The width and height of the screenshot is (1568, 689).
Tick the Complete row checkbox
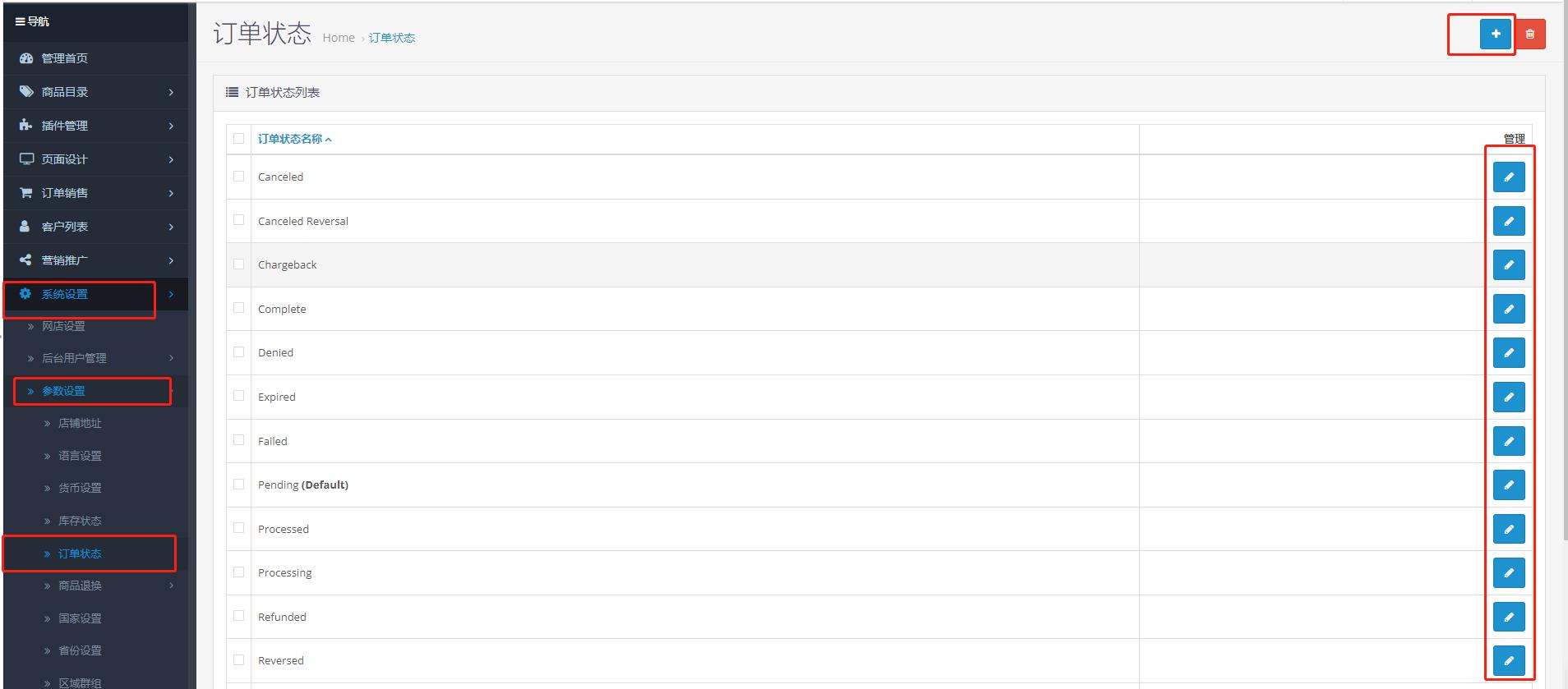[239, 308]
